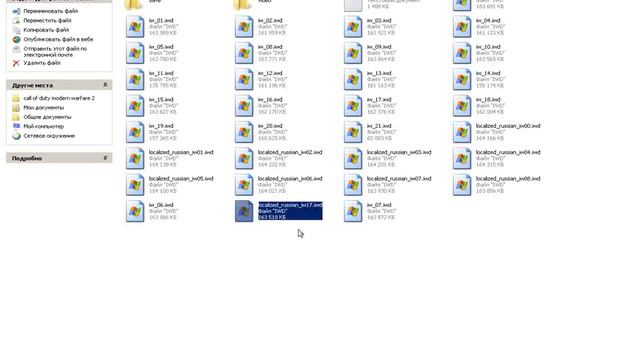The width and height of the screenshot is (640, 360).
Task: Select the iw_17.iwd file icon
Action: [353, 106]
